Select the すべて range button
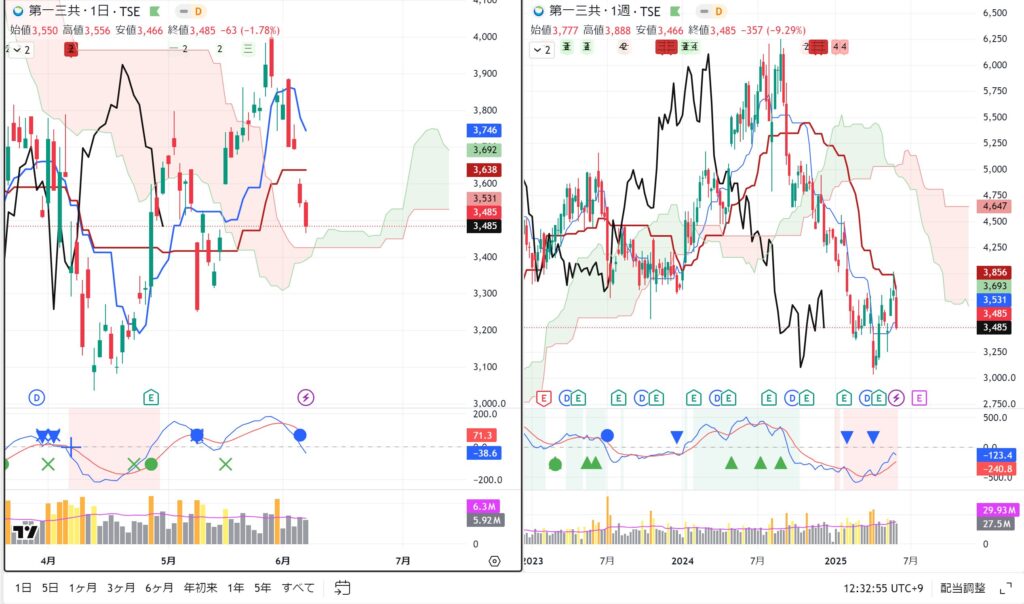Viewport: 1024px width, 604px height. tap(298, 588)
